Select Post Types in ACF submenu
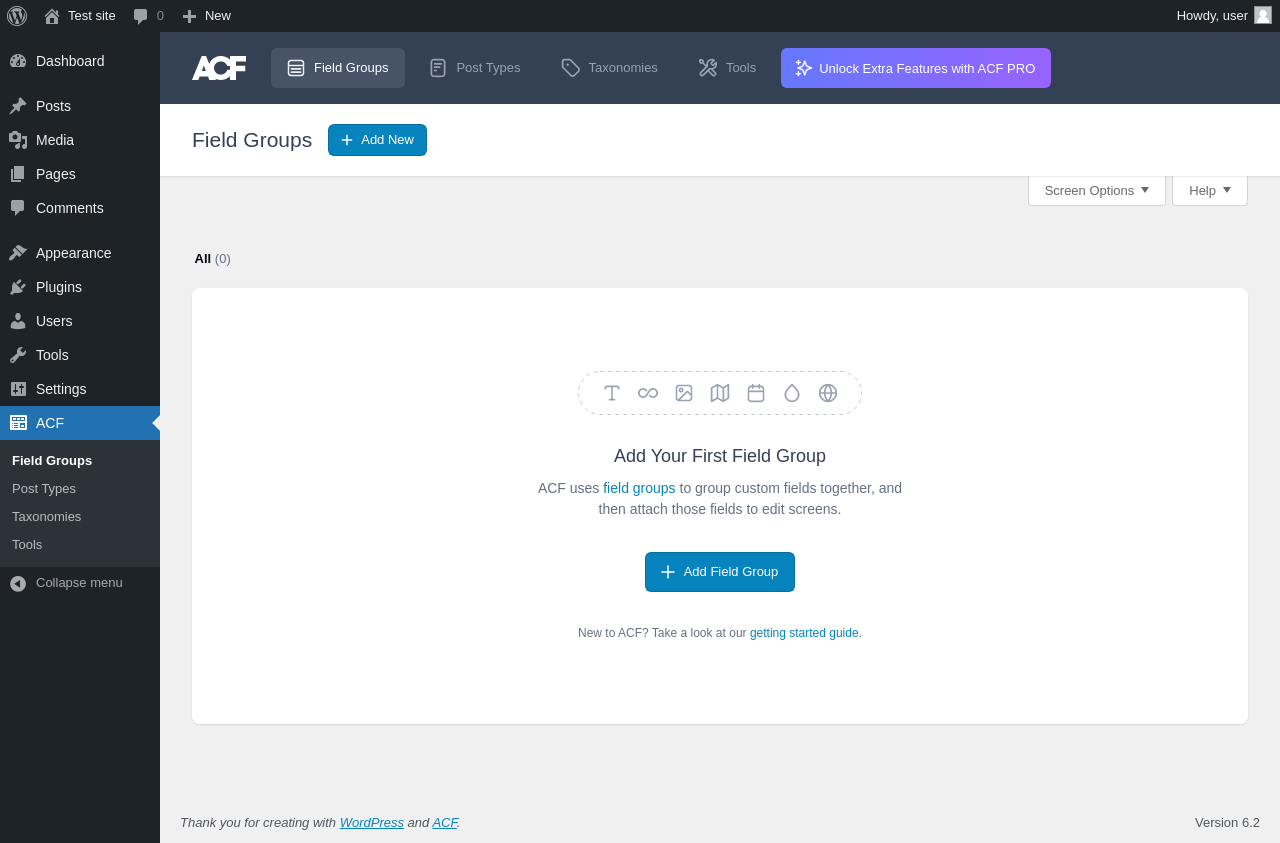 [44, 489]
